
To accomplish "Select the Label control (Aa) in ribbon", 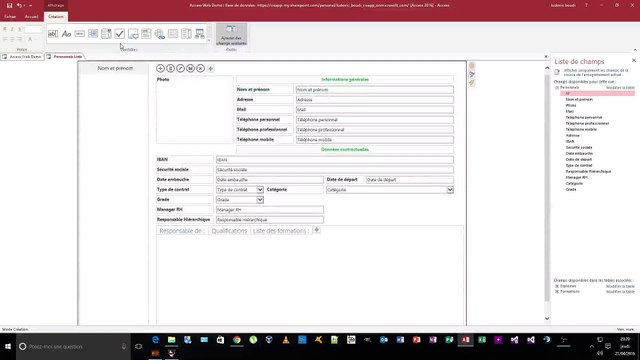I will (x=66, y=34).
